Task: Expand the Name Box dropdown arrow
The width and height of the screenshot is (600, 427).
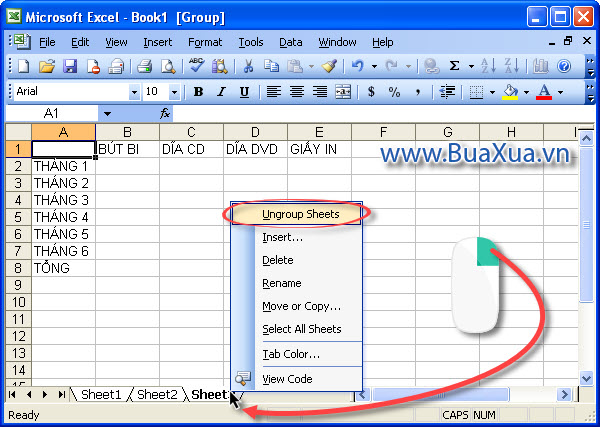Action: [x=108, y=114]
